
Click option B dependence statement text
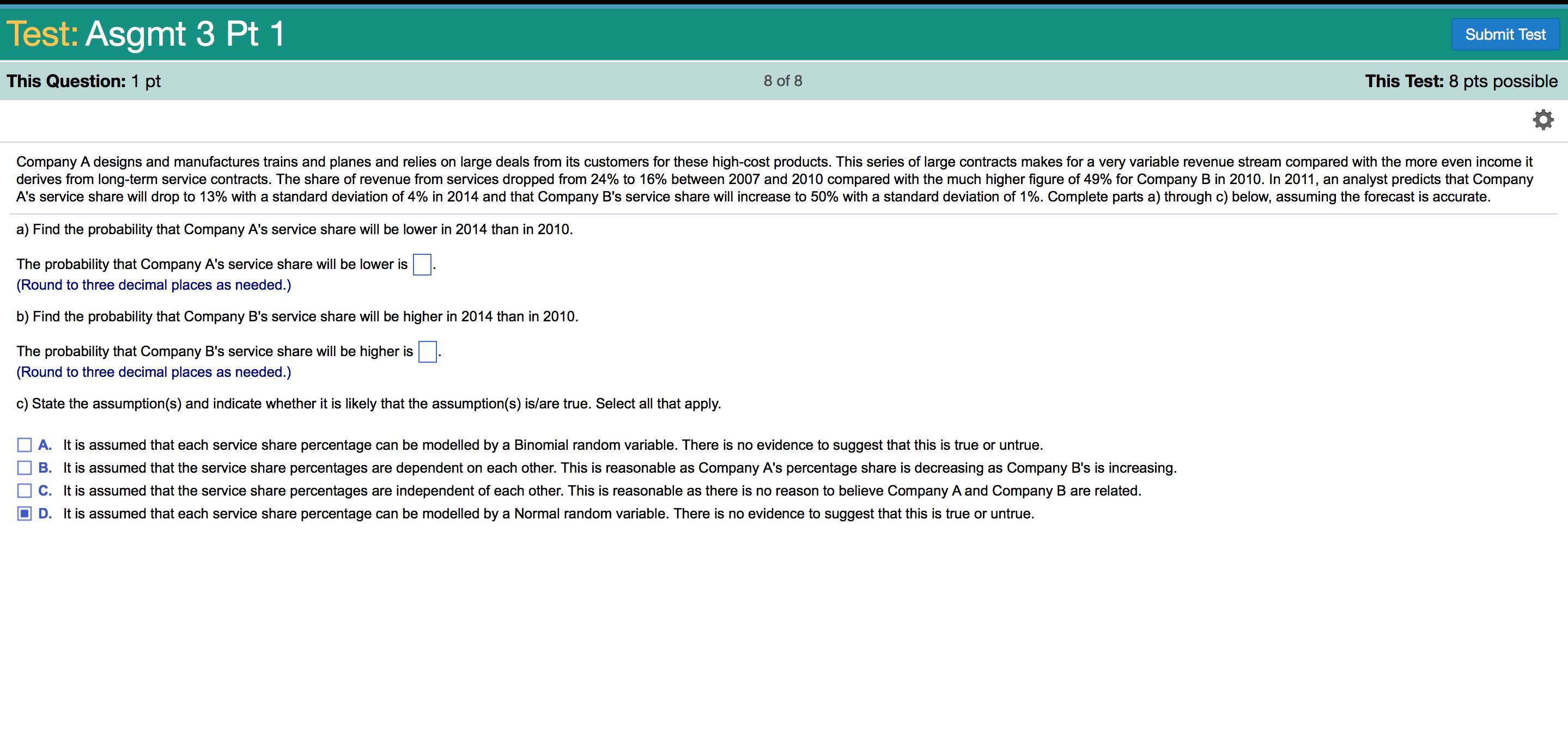(619, 468)
